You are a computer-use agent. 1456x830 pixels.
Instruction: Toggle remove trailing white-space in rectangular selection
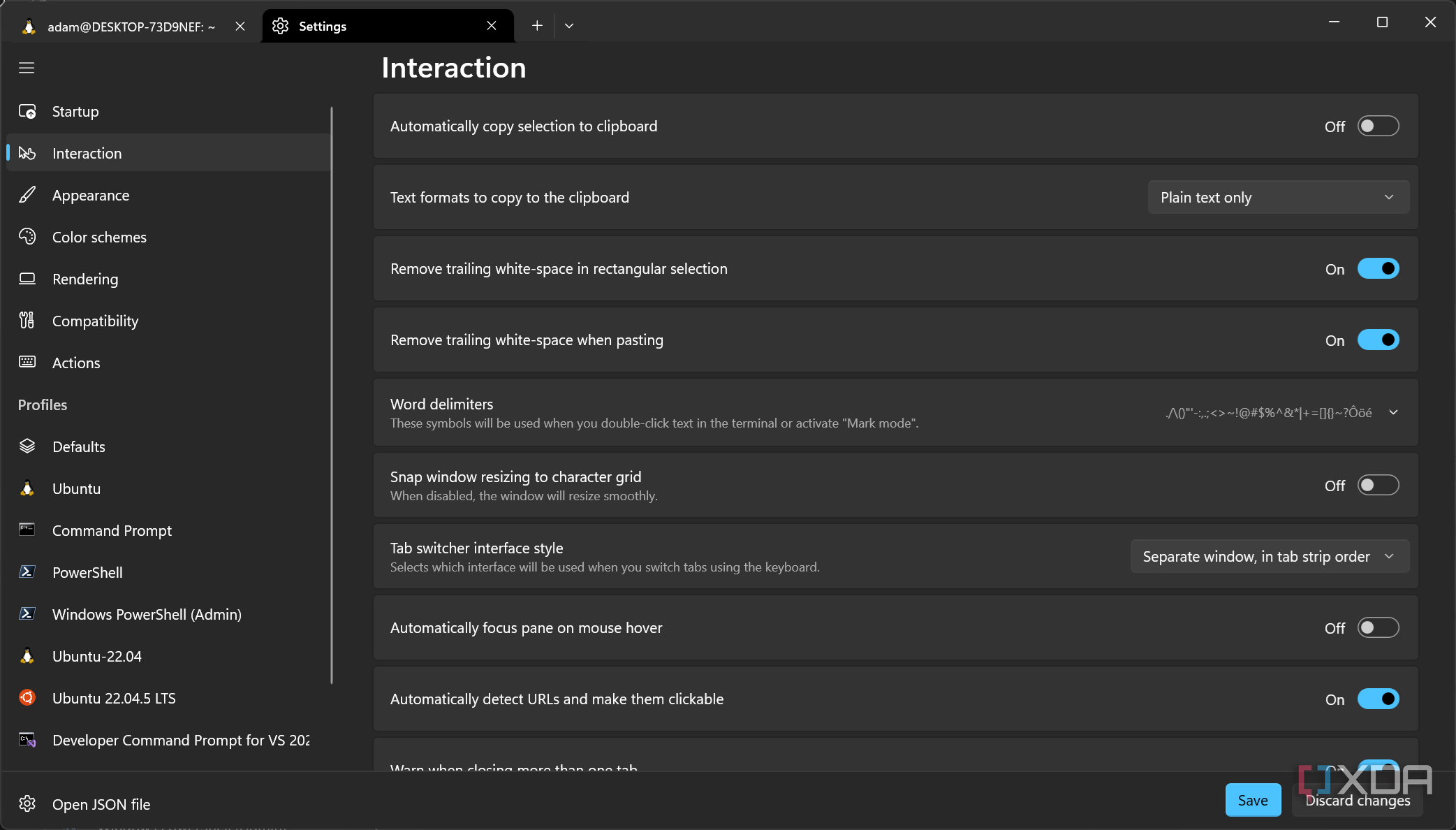point(1378,269)
